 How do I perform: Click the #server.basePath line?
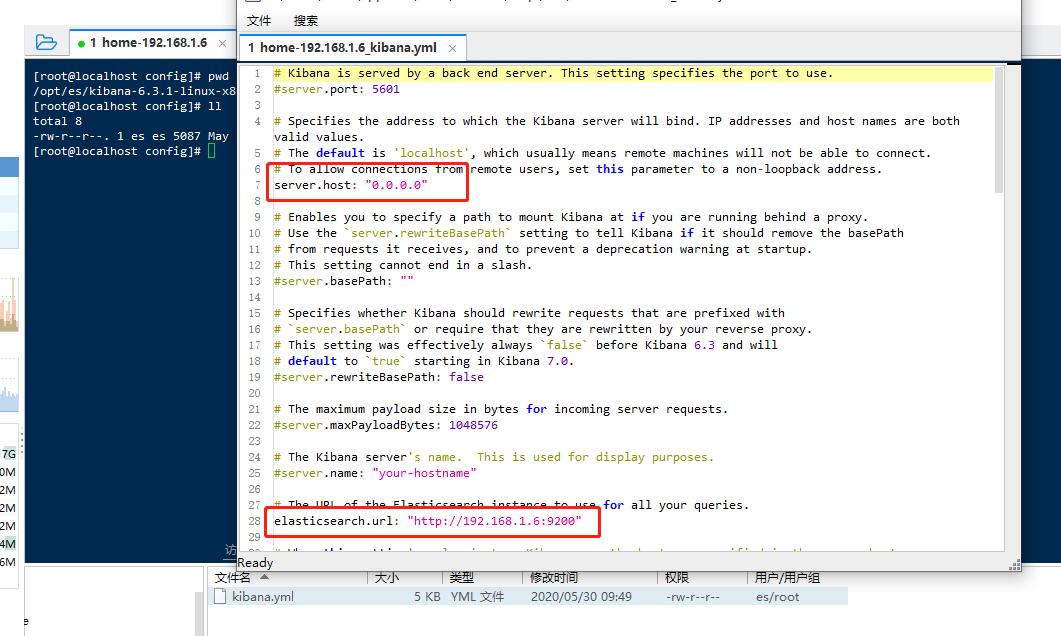point(344,281)
